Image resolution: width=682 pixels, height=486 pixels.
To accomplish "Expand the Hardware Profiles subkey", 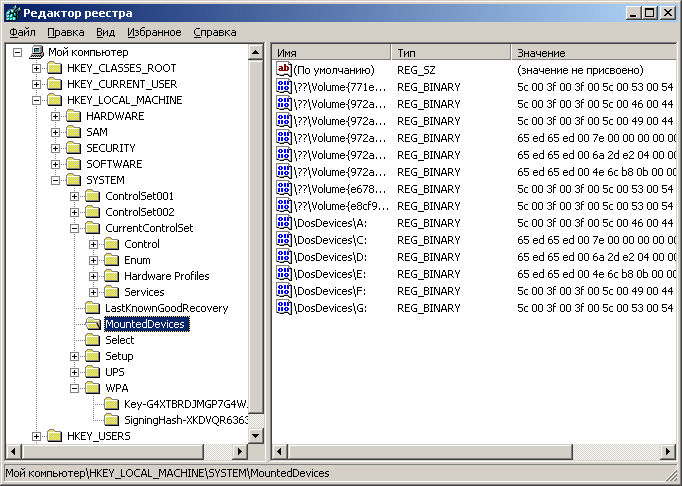I will coord(94,276).
